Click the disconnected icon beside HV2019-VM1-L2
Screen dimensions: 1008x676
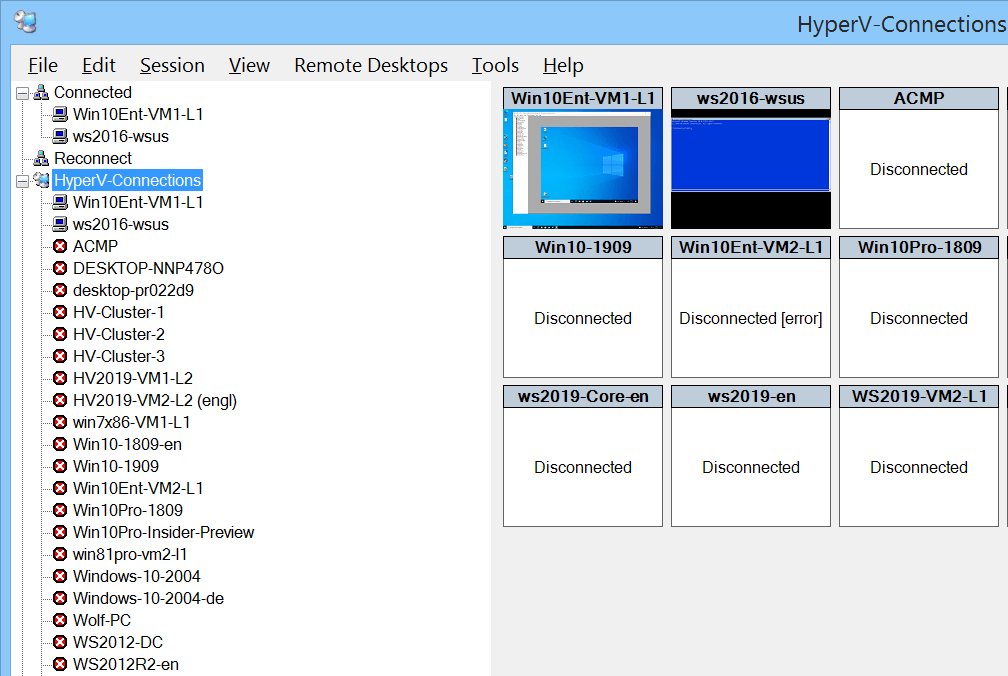pos(60,378)
